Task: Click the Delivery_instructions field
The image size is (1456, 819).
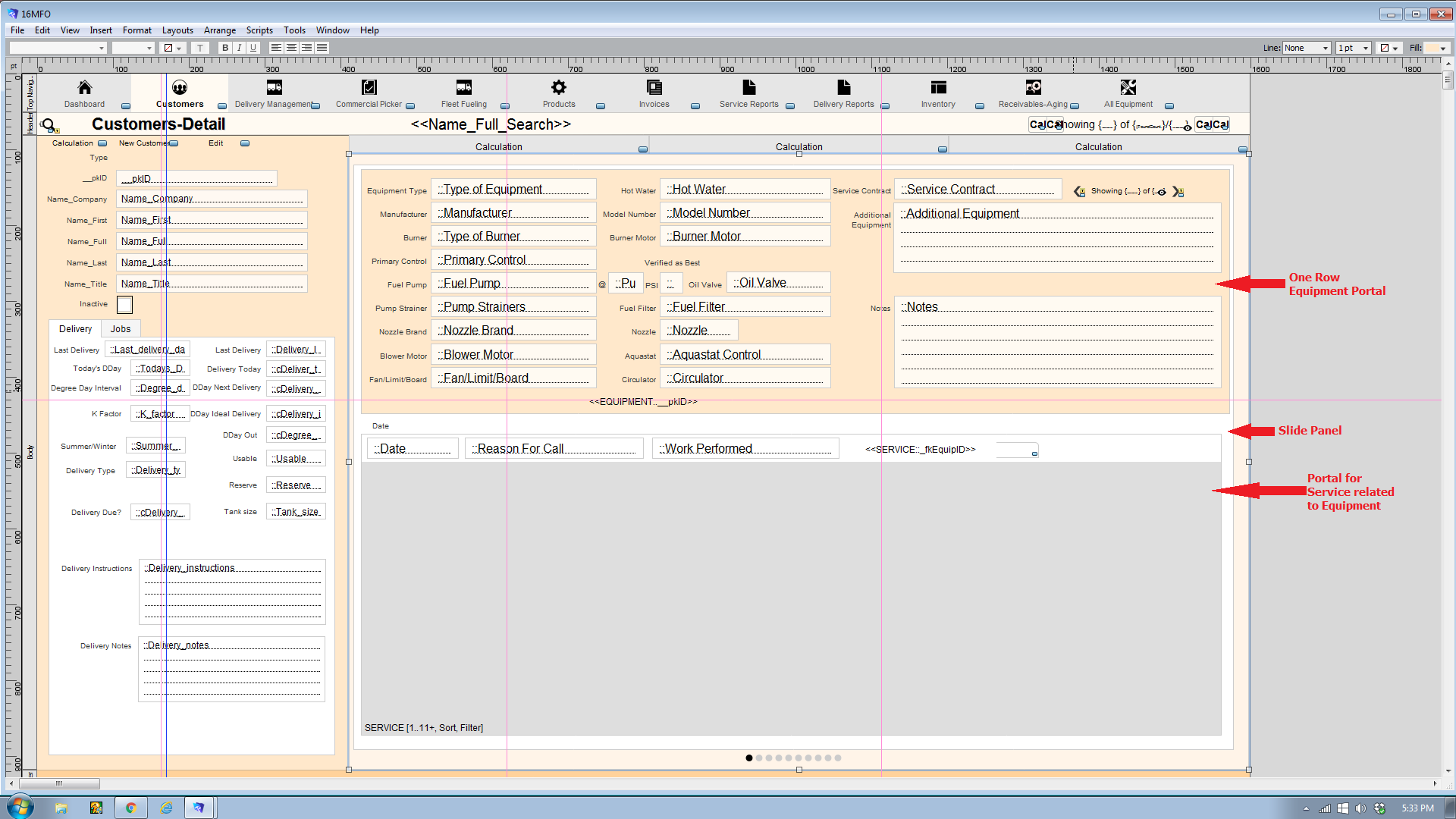Action: [x=232, y=592]
